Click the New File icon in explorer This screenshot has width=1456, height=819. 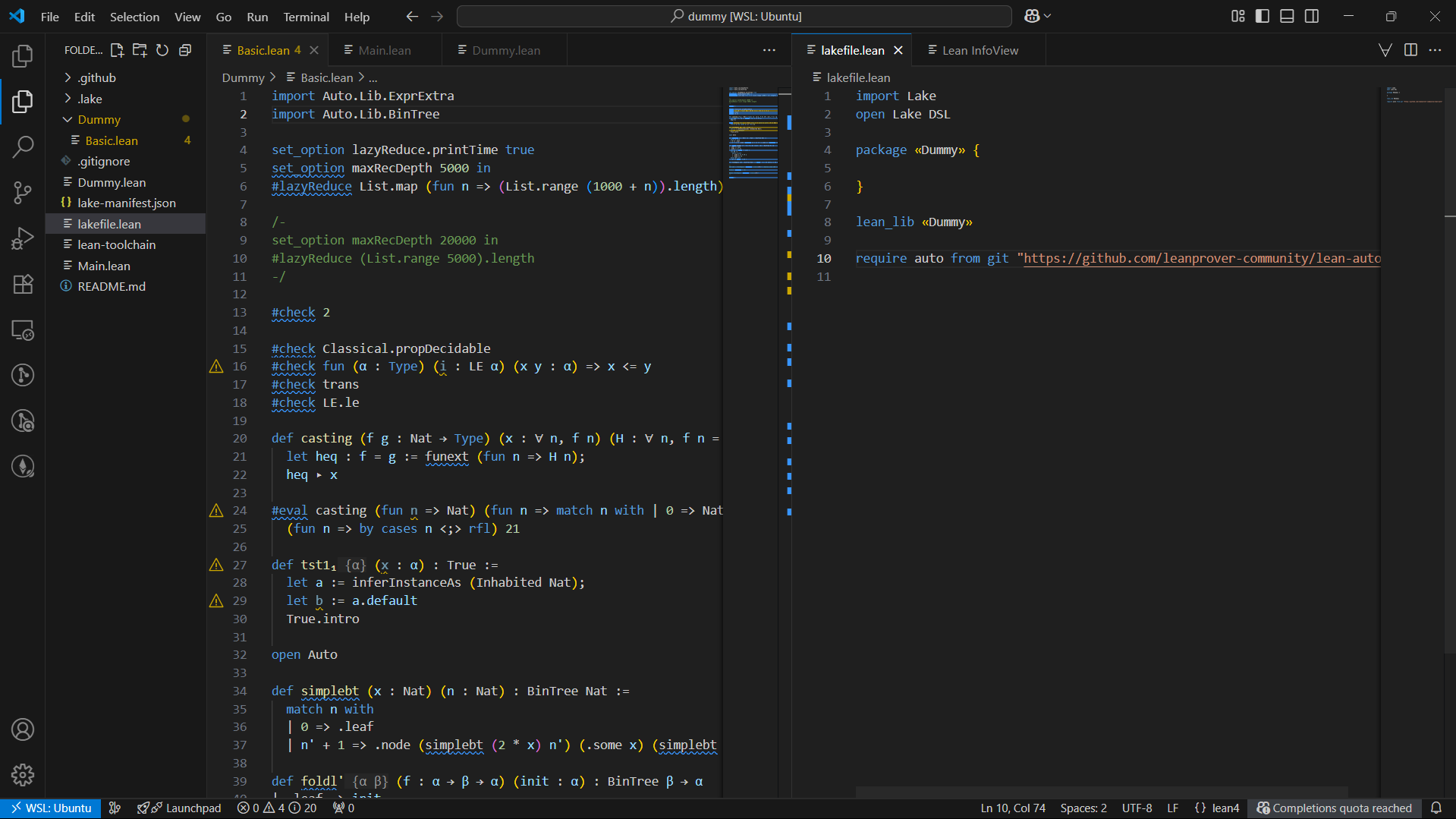(117, 50)
